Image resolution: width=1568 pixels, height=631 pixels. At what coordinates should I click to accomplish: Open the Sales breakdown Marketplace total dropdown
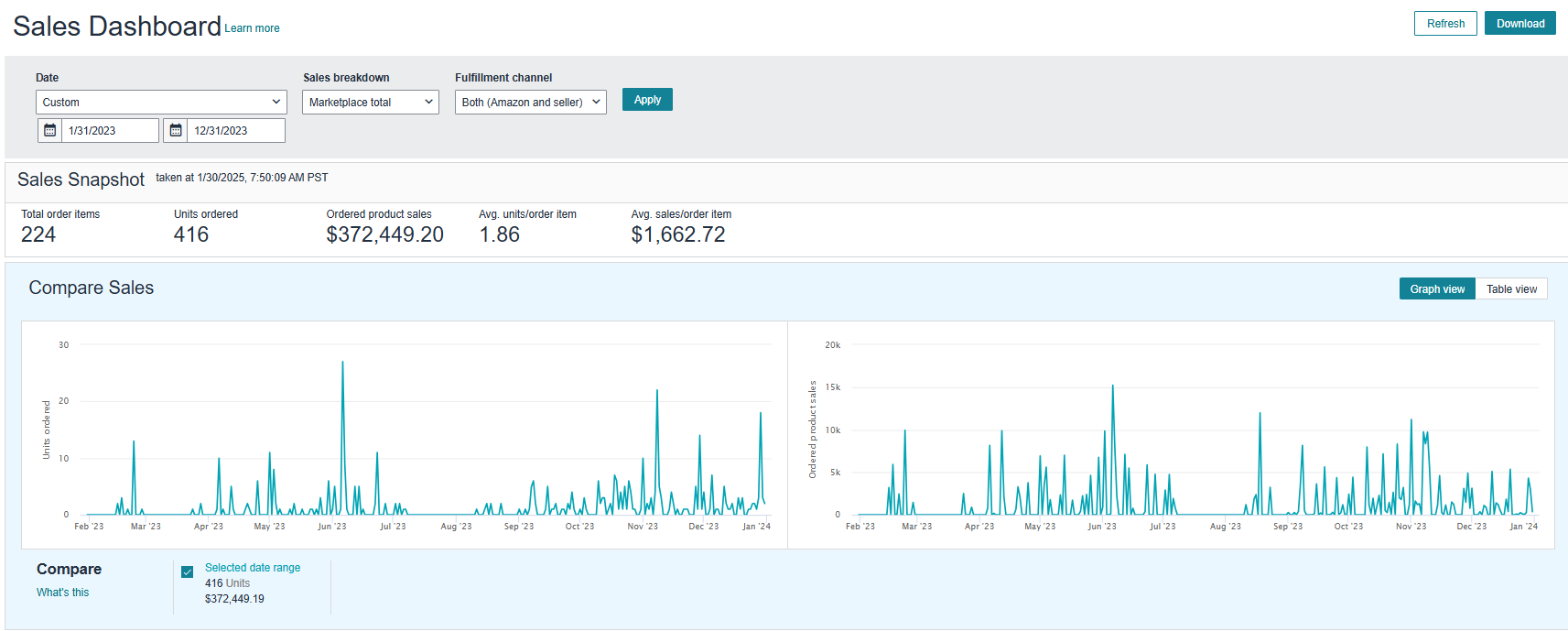pyautogui.click(x=371, y=103)
